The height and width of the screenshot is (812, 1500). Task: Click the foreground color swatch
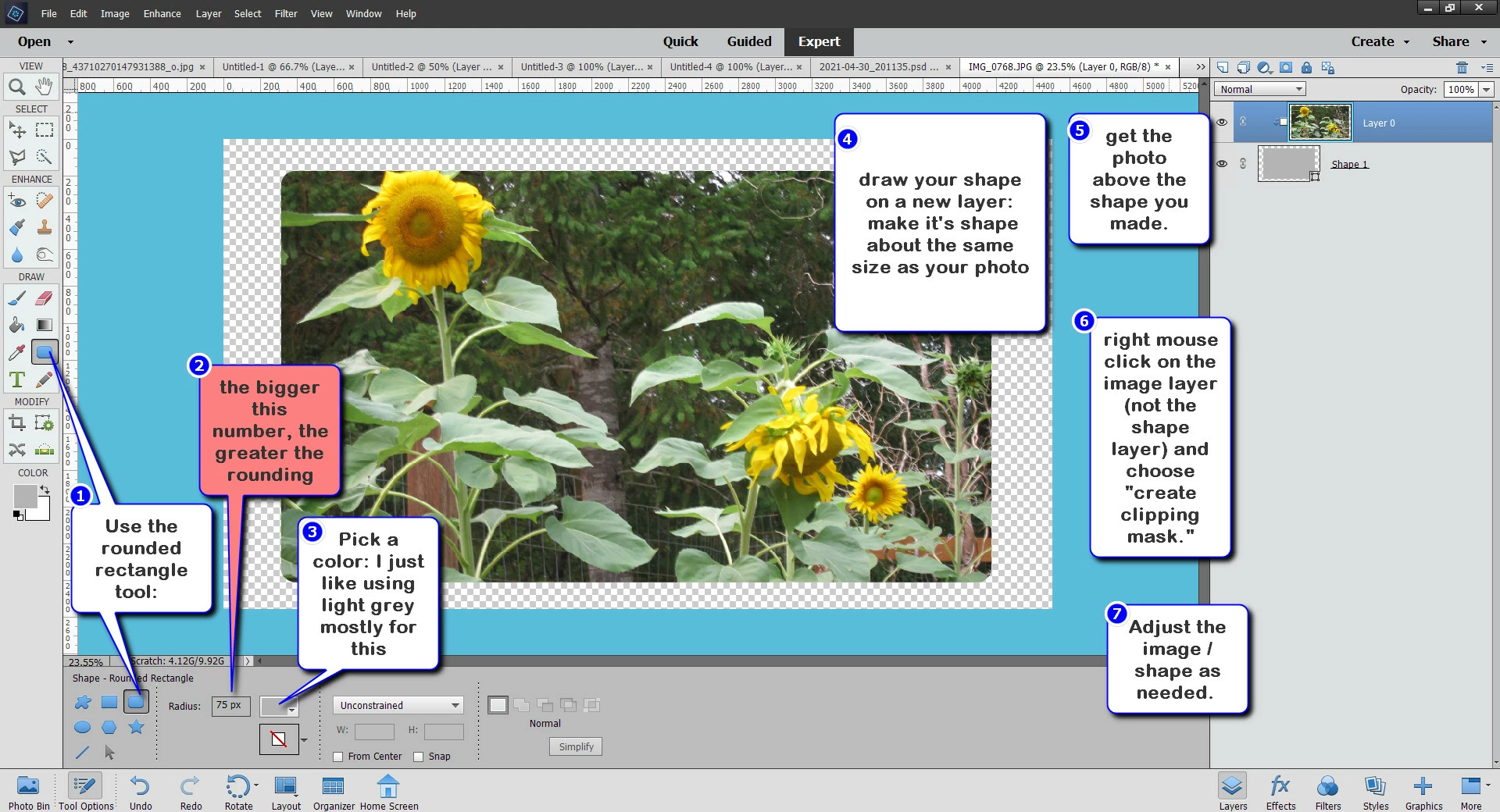[x=25, y=497]
